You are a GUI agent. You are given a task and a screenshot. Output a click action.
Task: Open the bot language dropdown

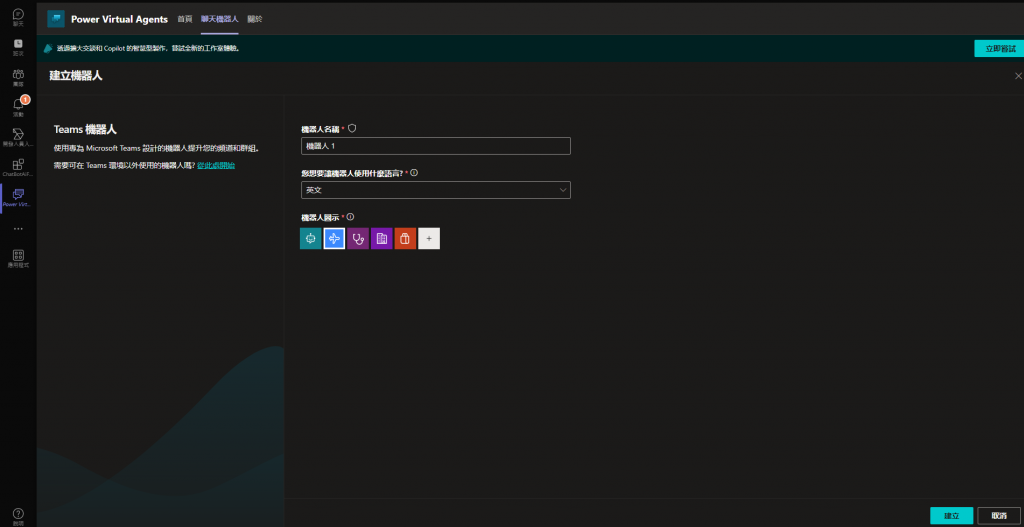tap(436, 190)
